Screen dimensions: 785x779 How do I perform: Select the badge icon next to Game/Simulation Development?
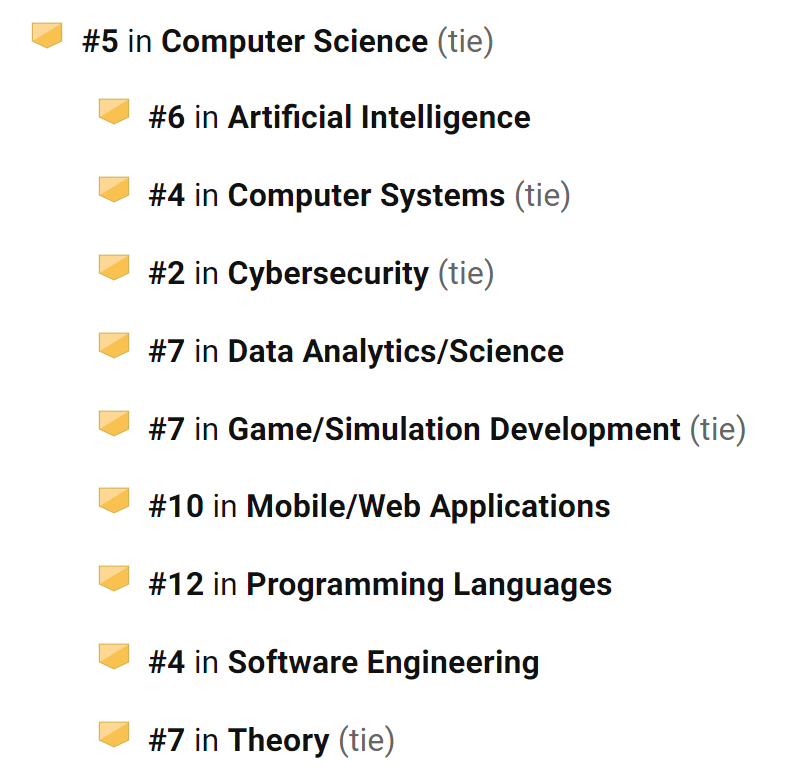114,423
